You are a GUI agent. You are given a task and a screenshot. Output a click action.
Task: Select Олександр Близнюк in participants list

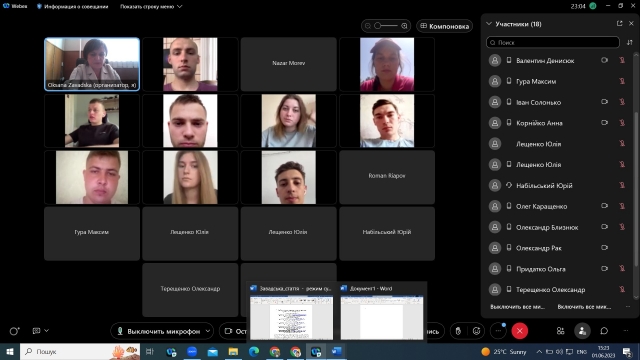[558, 227]
